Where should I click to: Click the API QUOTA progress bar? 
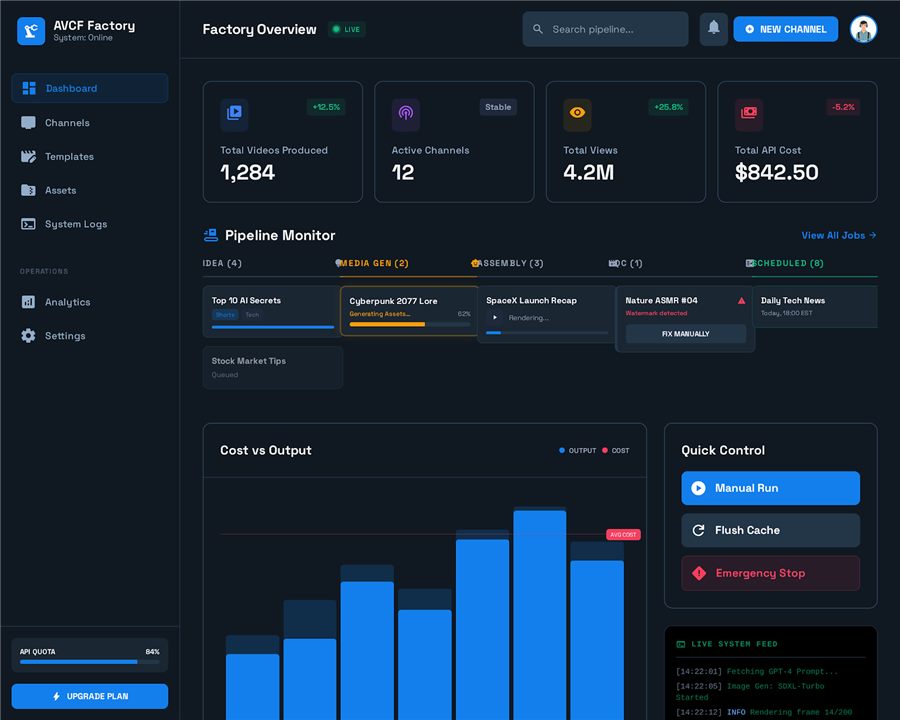pos(90,662)
